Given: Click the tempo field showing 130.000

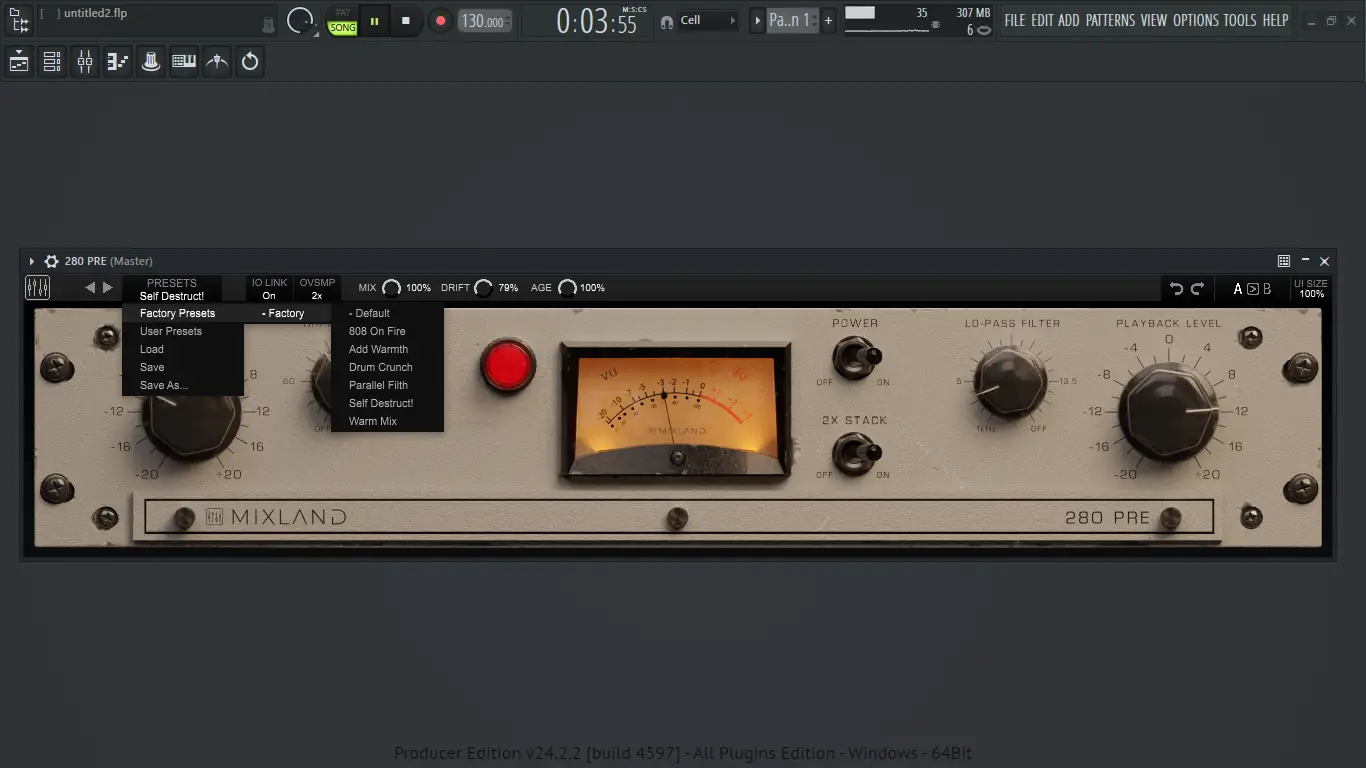Looking at the screenshot, I should 485,21.
